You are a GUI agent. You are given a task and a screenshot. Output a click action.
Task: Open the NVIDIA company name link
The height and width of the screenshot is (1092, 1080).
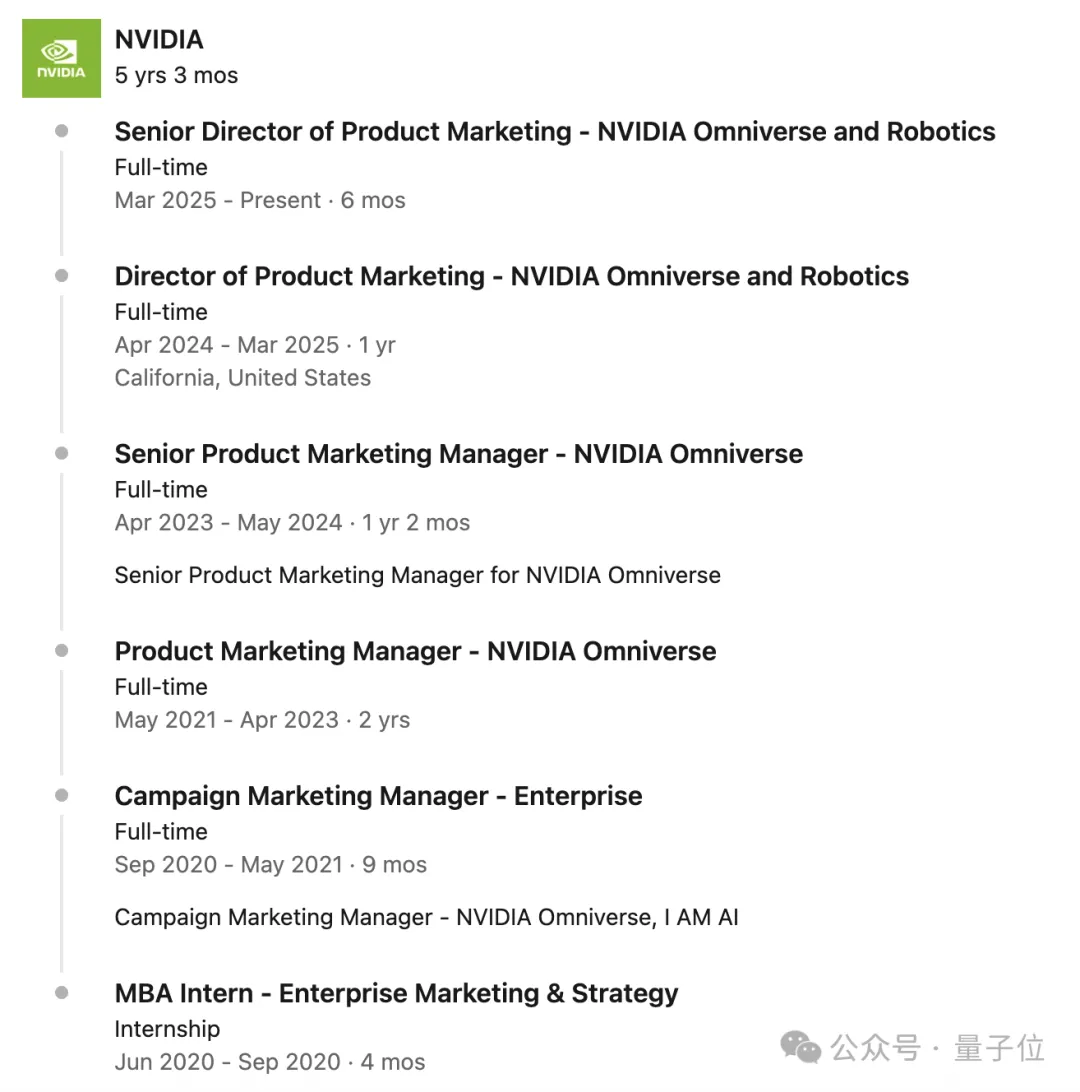(159, 40)
